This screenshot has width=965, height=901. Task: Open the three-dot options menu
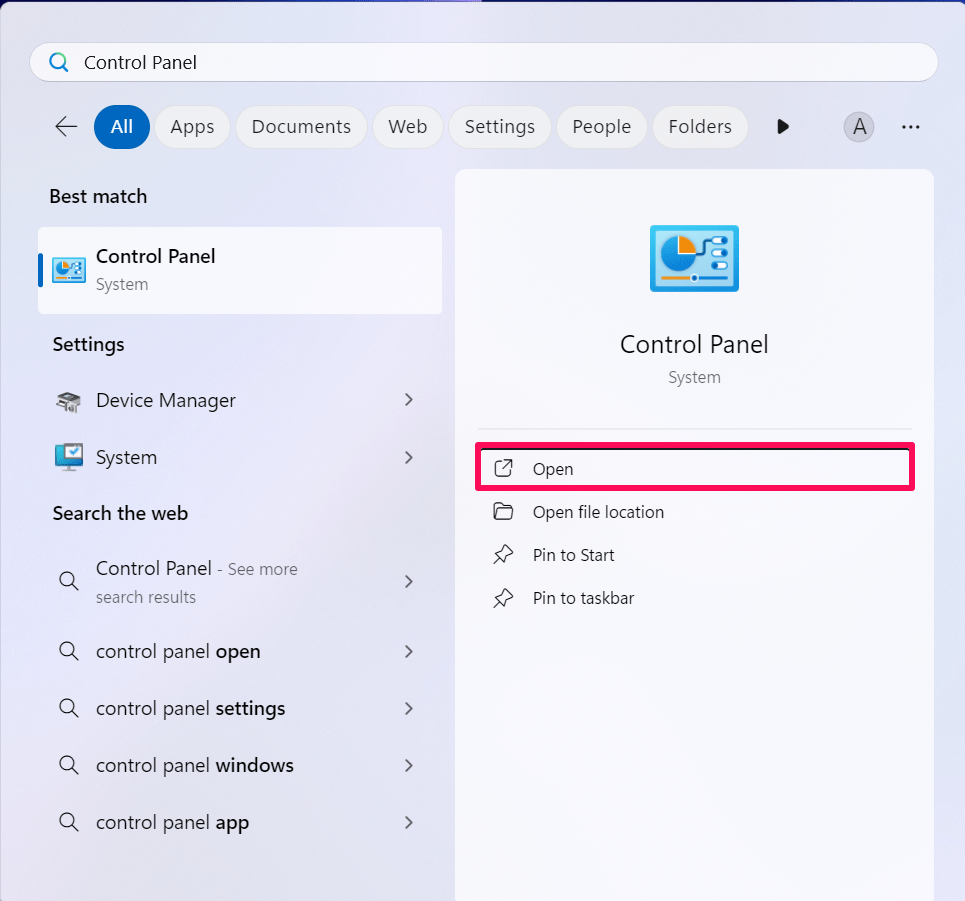pyautogui.click(x=910, y=127)
